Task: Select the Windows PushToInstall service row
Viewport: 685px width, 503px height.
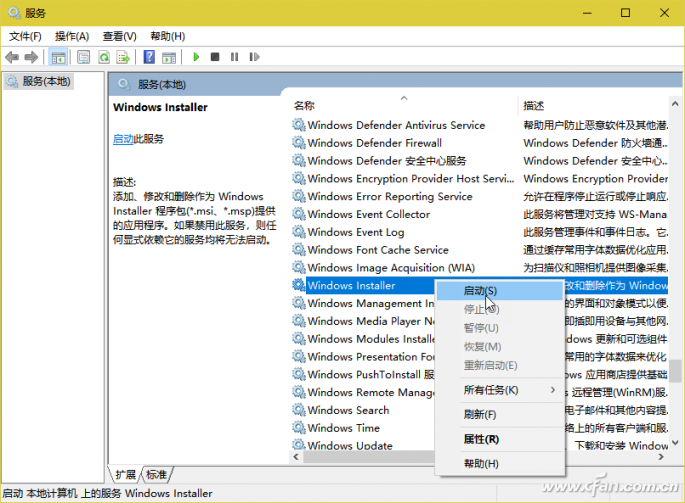Action: point(363,375)
